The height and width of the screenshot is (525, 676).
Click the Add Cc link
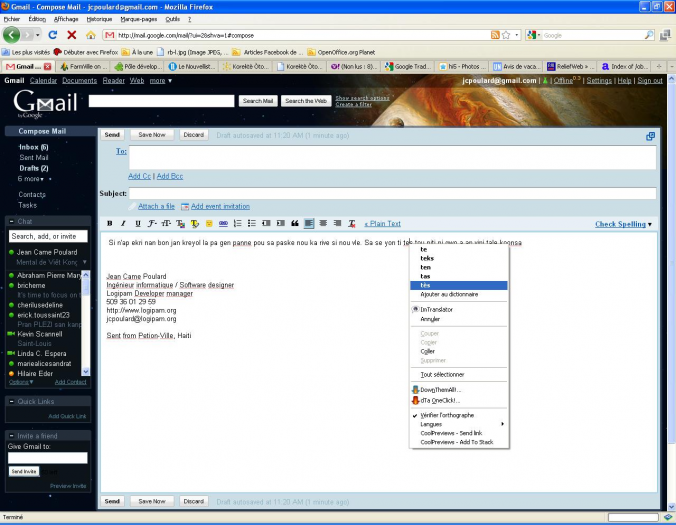pyautogui.click(x=140, y=176)
